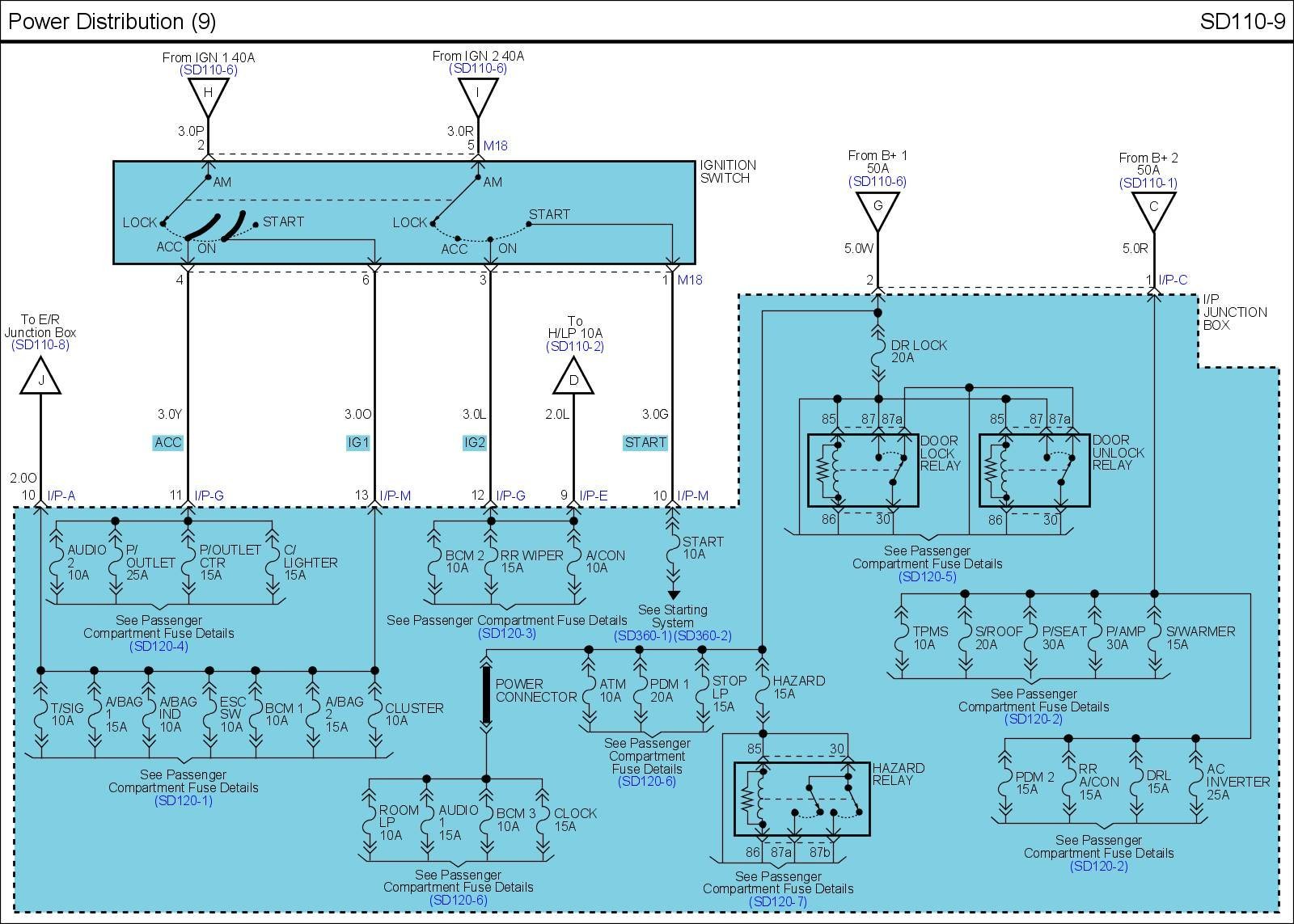
Task: Open the SD110-8 link under E/R Junction Box
Action: [40, 345]
